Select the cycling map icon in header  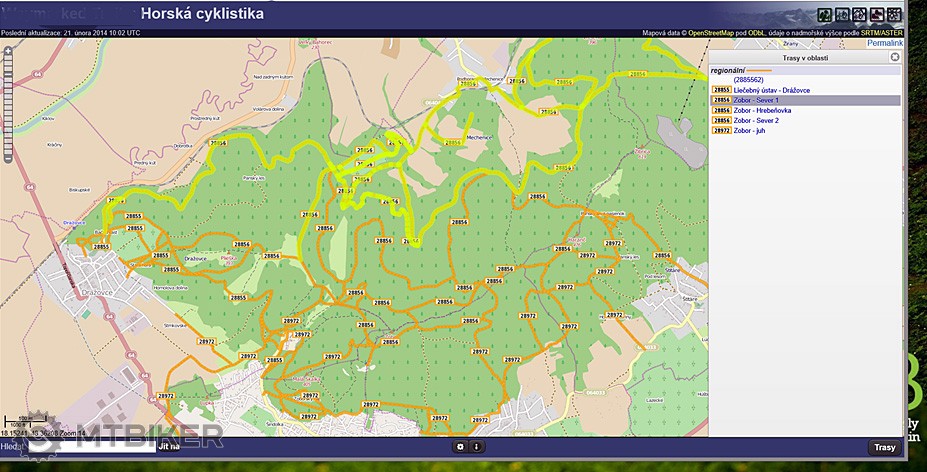(842, 14)
